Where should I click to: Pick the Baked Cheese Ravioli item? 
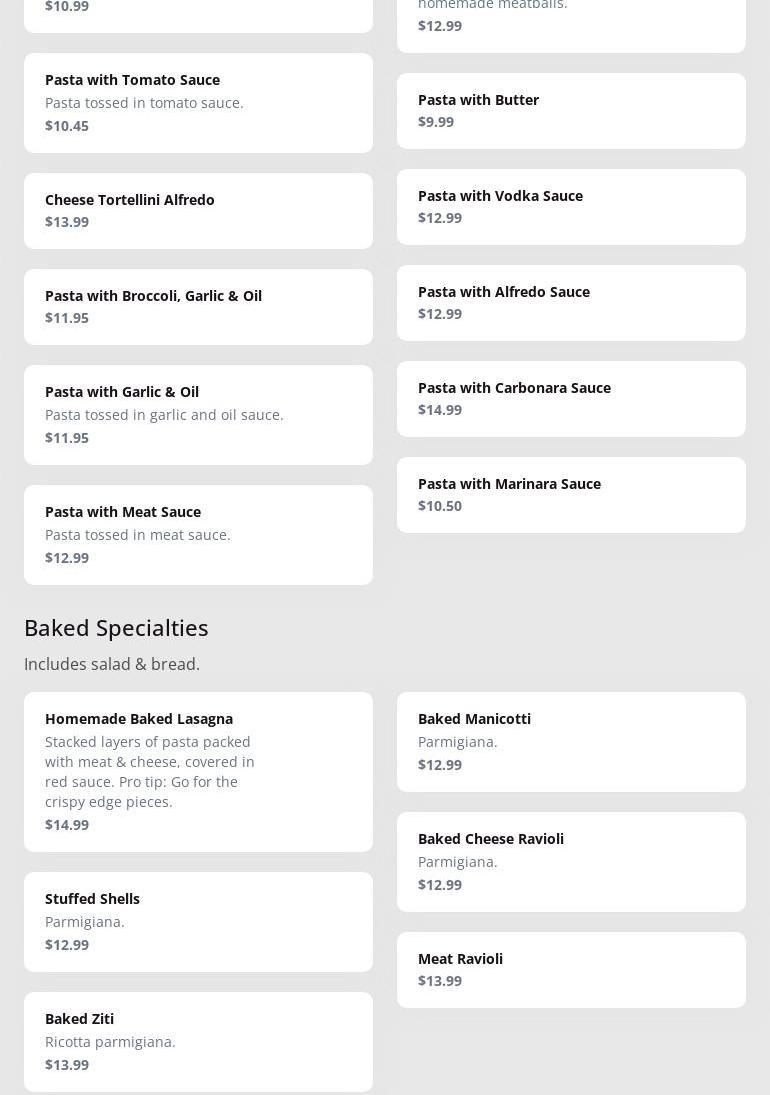coord(571,862)
